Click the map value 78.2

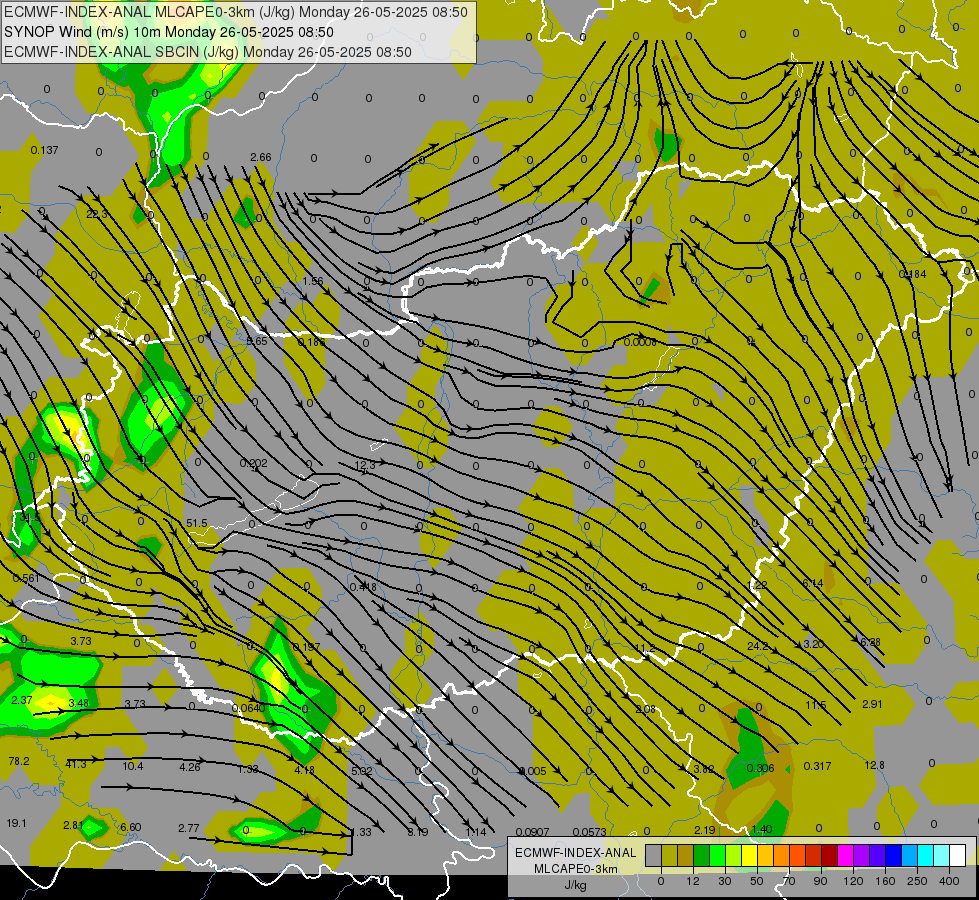19,761
